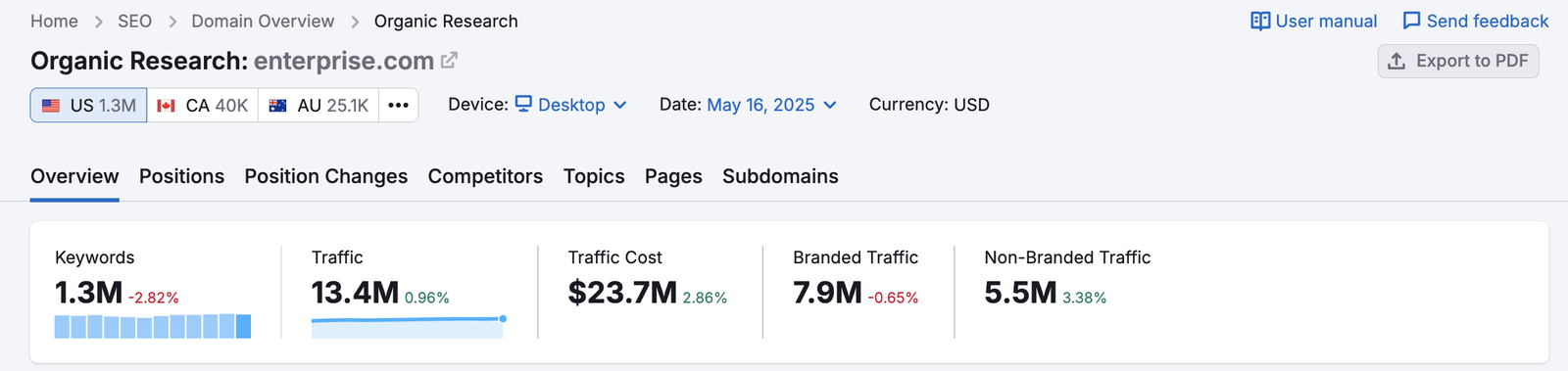This screenshot has width=1568, height=371.
Task: Select the Australia flag database AU 25.1K
Action: coord(318,105)
